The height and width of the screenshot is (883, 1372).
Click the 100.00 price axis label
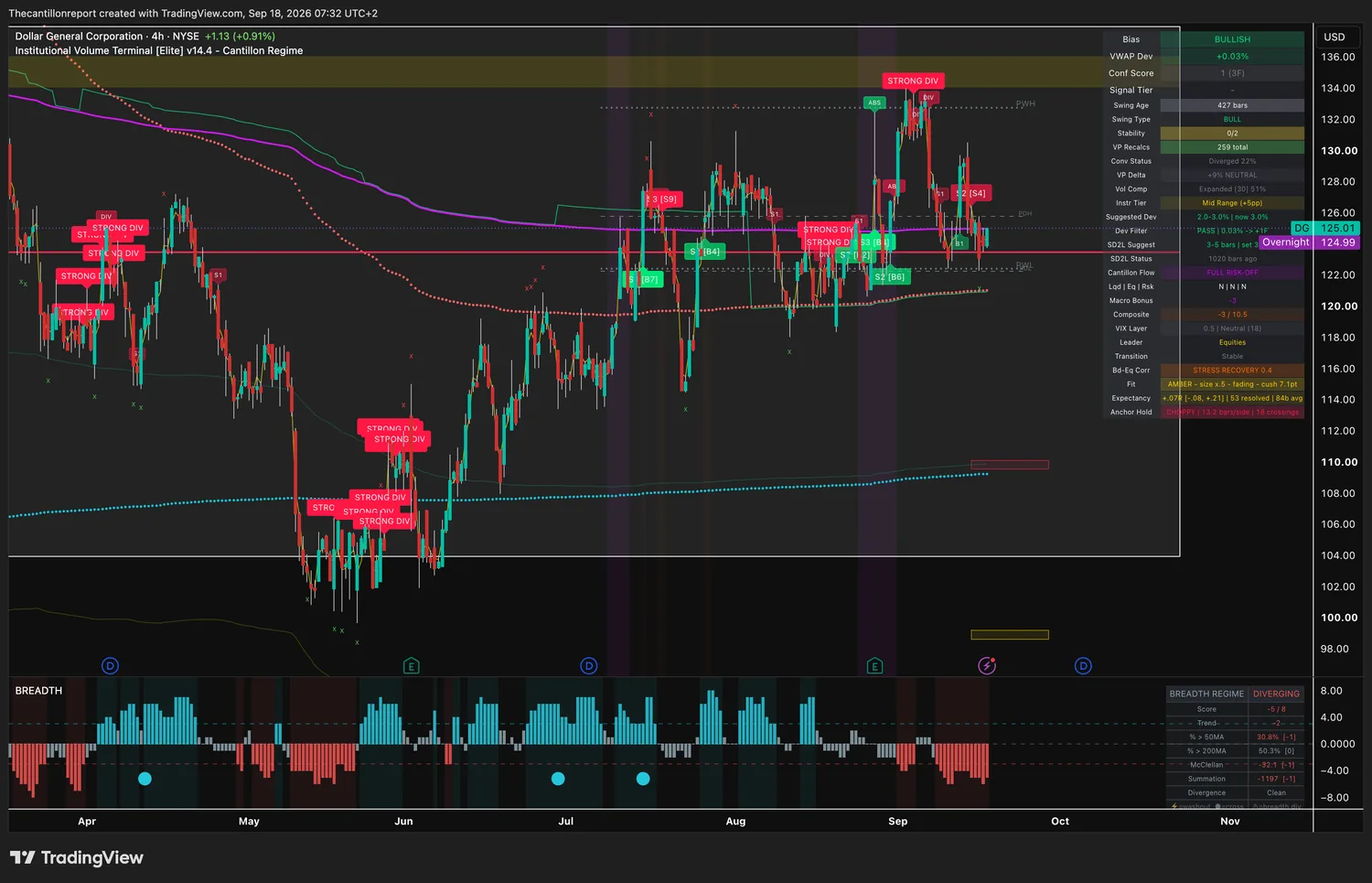pyautogui.click(x=1339, y=618)
